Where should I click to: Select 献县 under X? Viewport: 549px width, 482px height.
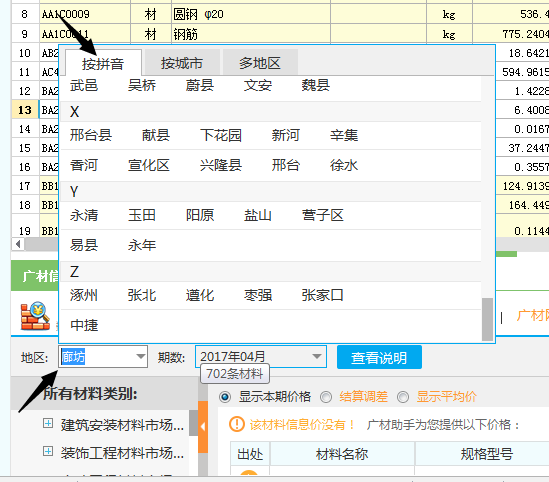coord(156,135)
